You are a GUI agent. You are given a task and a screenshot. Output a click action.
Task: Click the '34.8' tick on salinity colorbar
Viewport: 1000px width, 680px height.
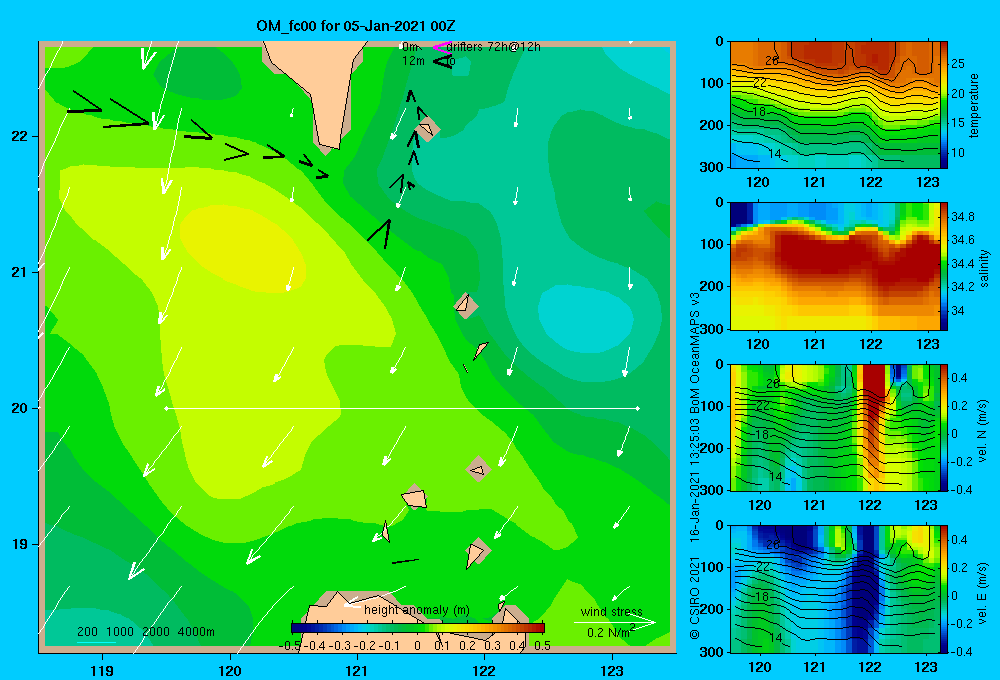point(962,217)
